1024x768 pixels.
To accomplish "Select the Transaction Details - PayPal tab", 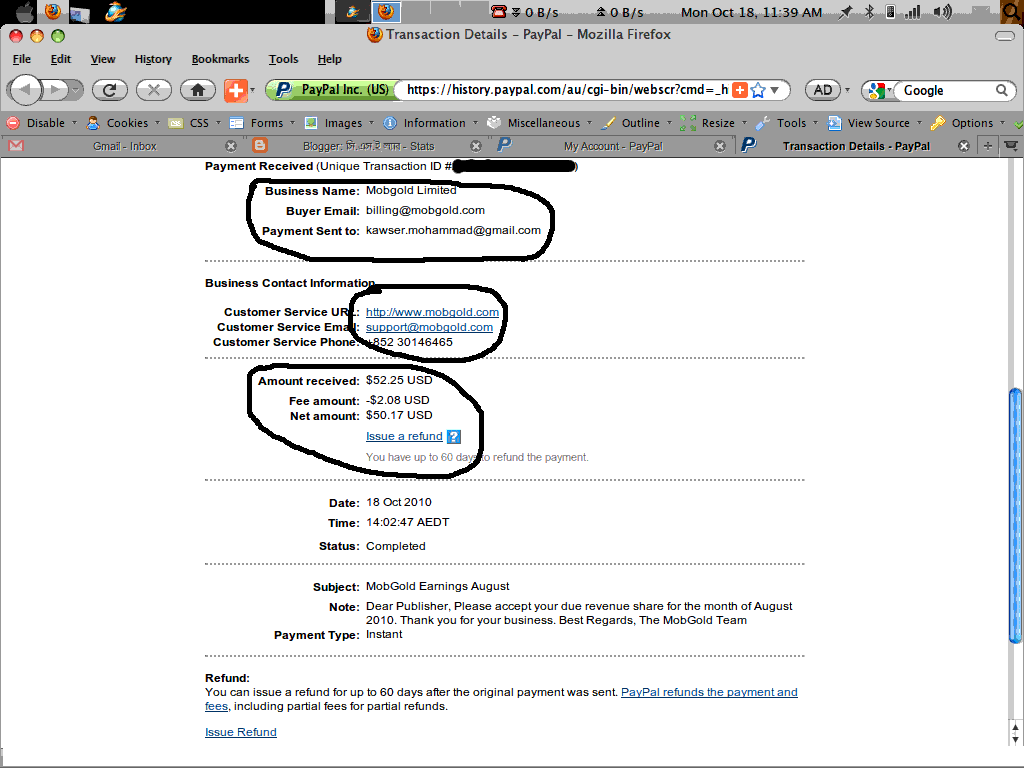I will tap(856, 146).
